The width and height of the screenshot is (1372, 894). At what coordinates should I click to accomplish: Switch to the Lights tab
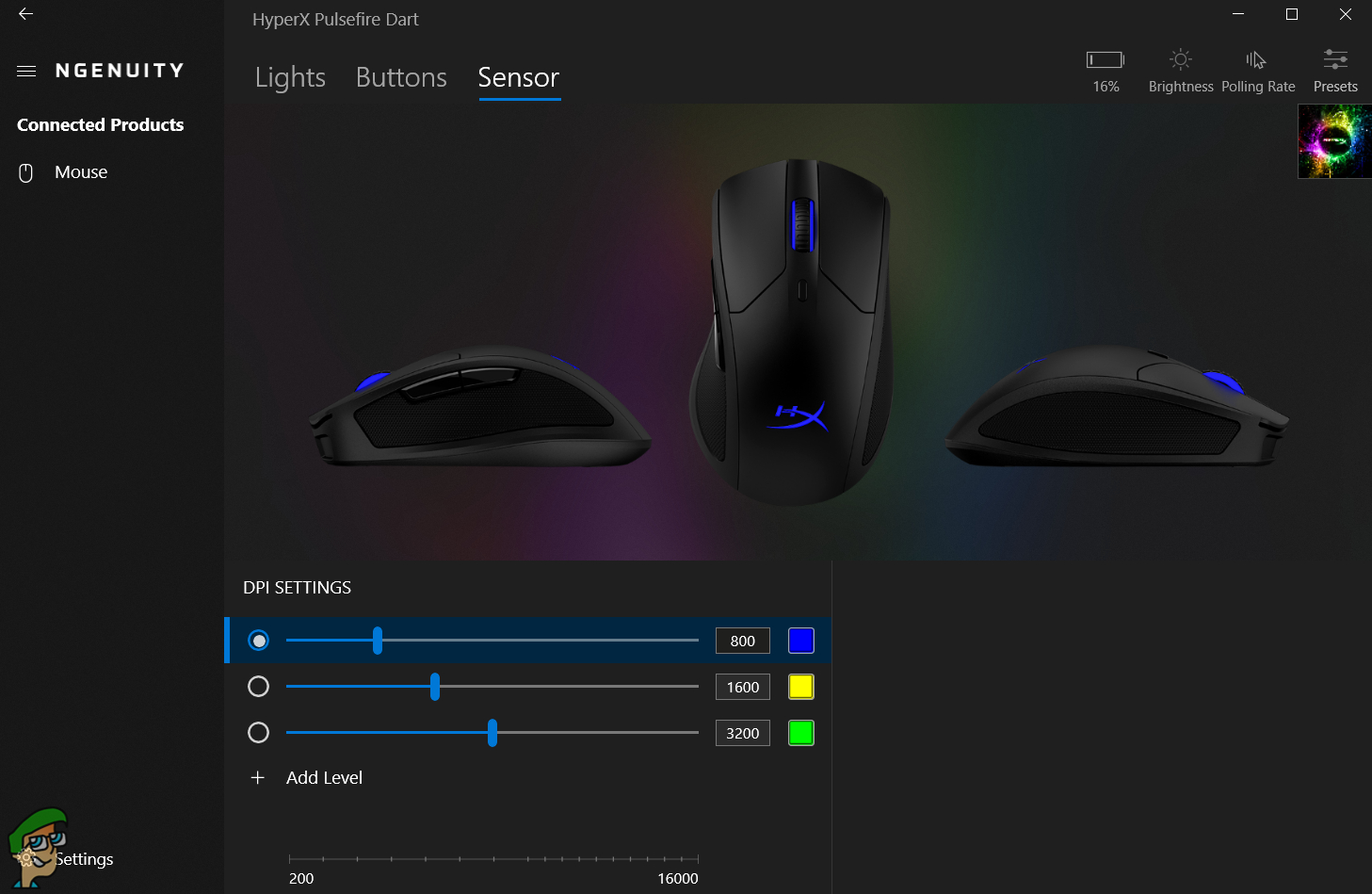(x=290, y=77)
